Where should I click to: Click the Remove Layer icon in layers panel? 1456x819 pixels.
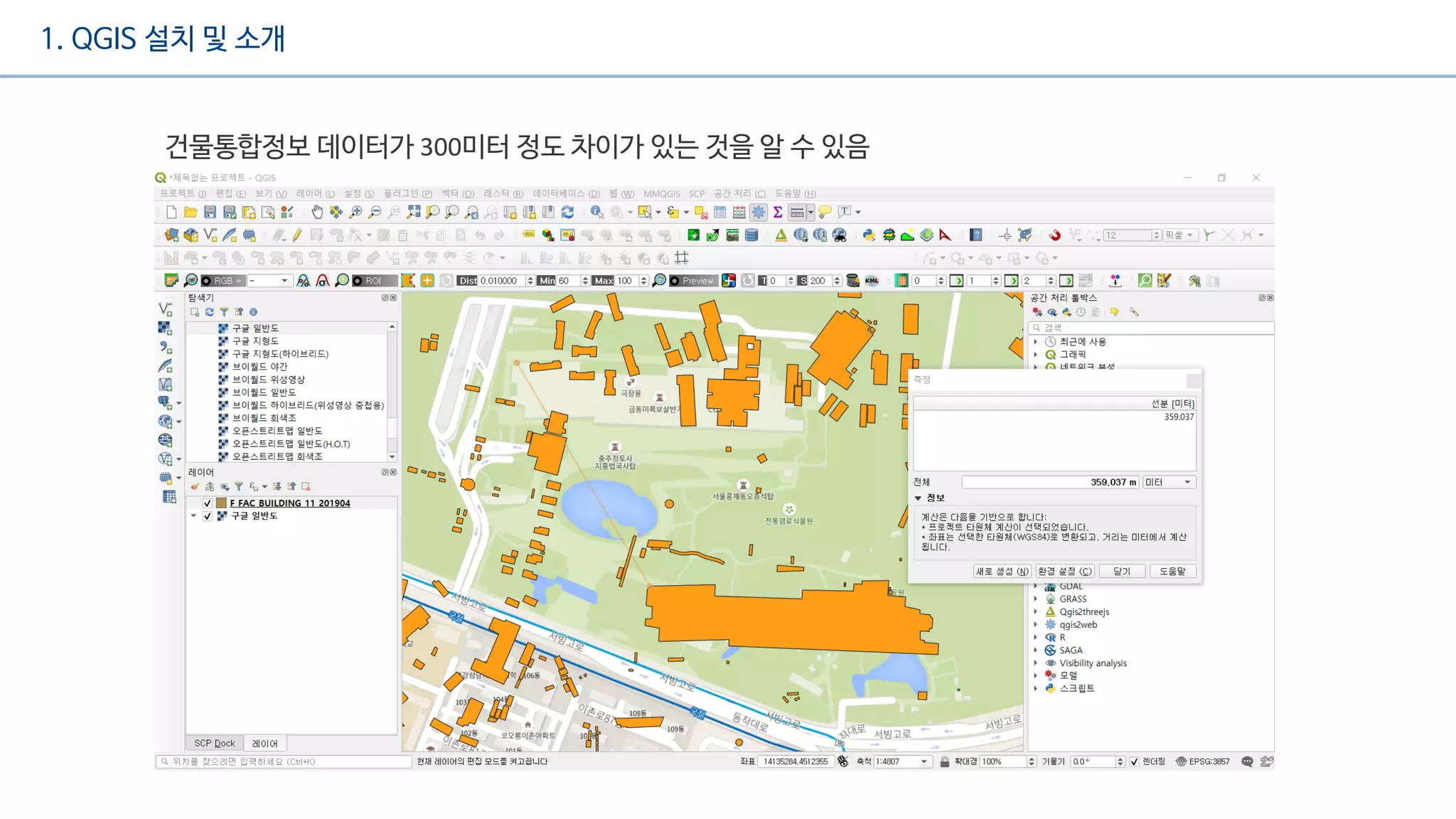pos(306,486)
